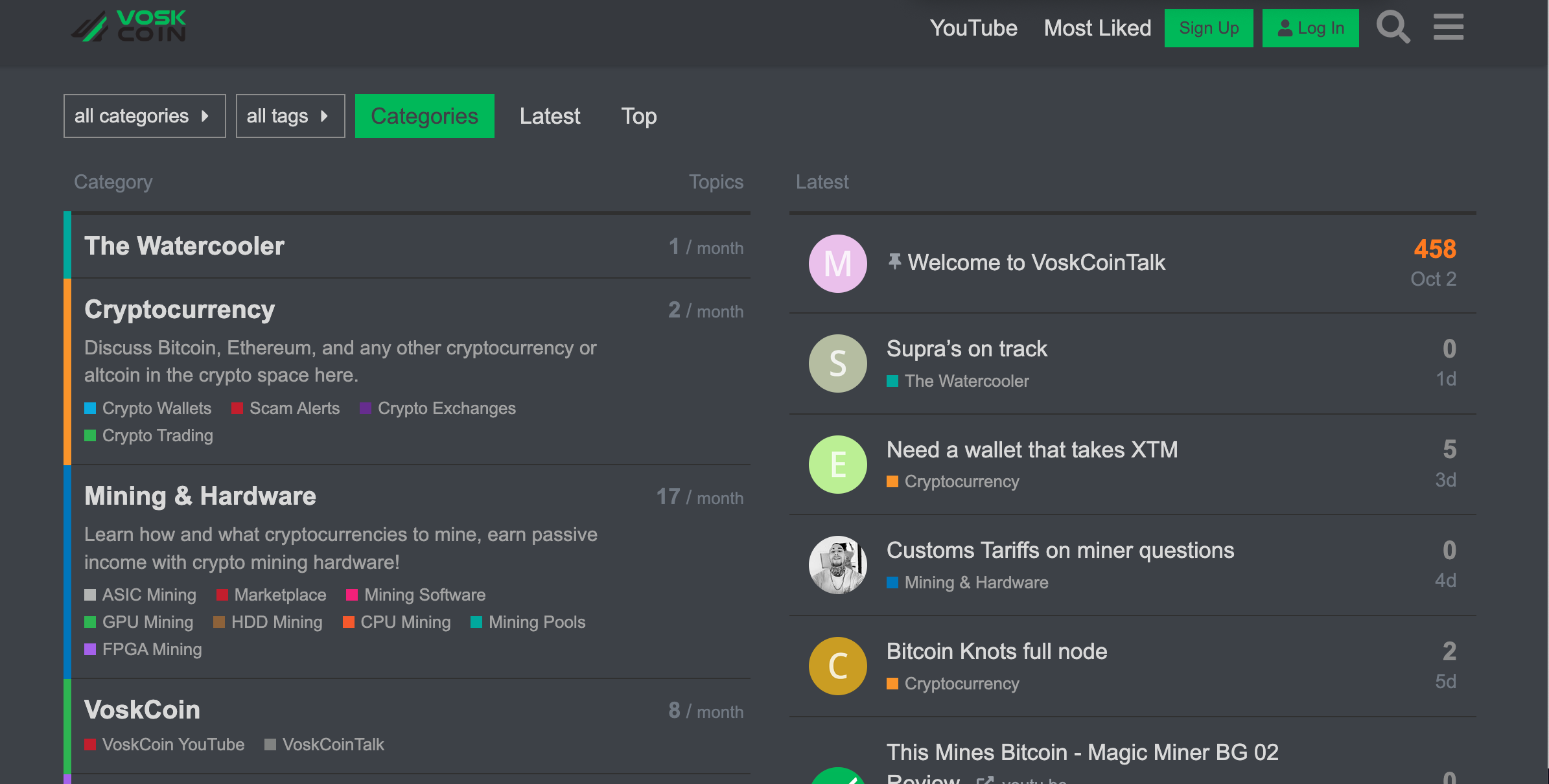Click the green E user avatar
Viewport: 1549px width, 784px height.
[837, 465]
